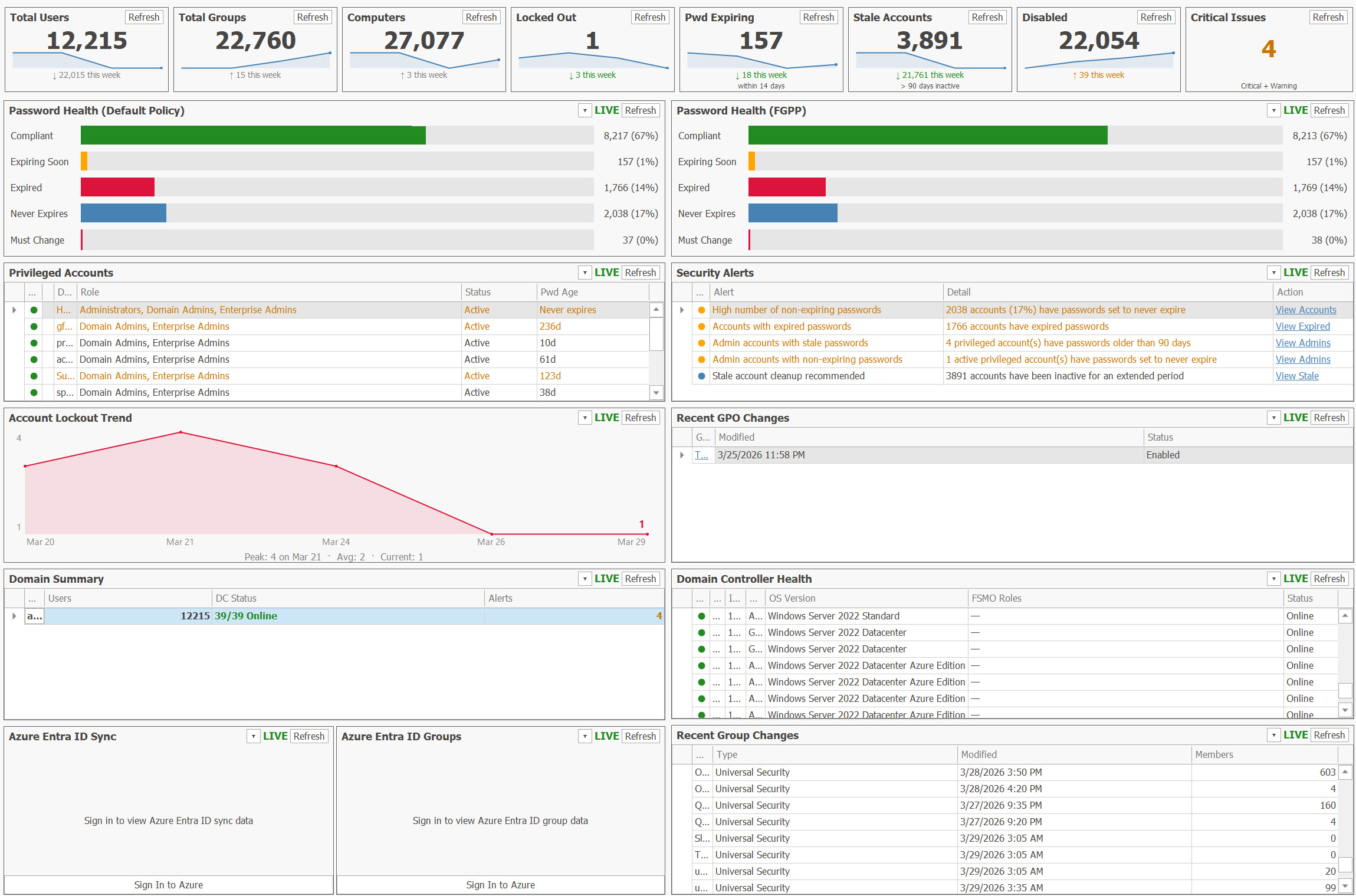
Task: Expand the GPO change entry in Recent GPO Changes
Action: pyautogui.click(x=682, y=455)
